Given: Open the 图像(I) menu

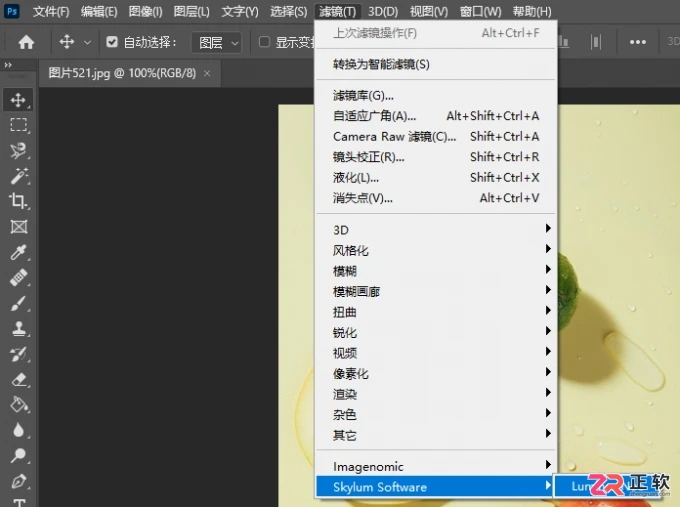Looking at the screenshot, I should (145, 11).
